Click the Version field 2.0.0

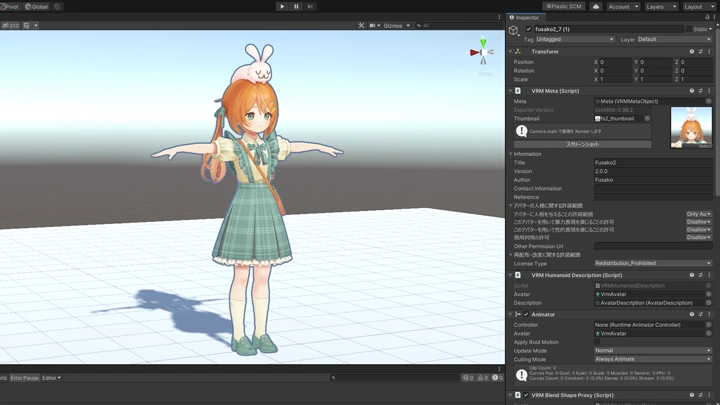click(653, 171)
